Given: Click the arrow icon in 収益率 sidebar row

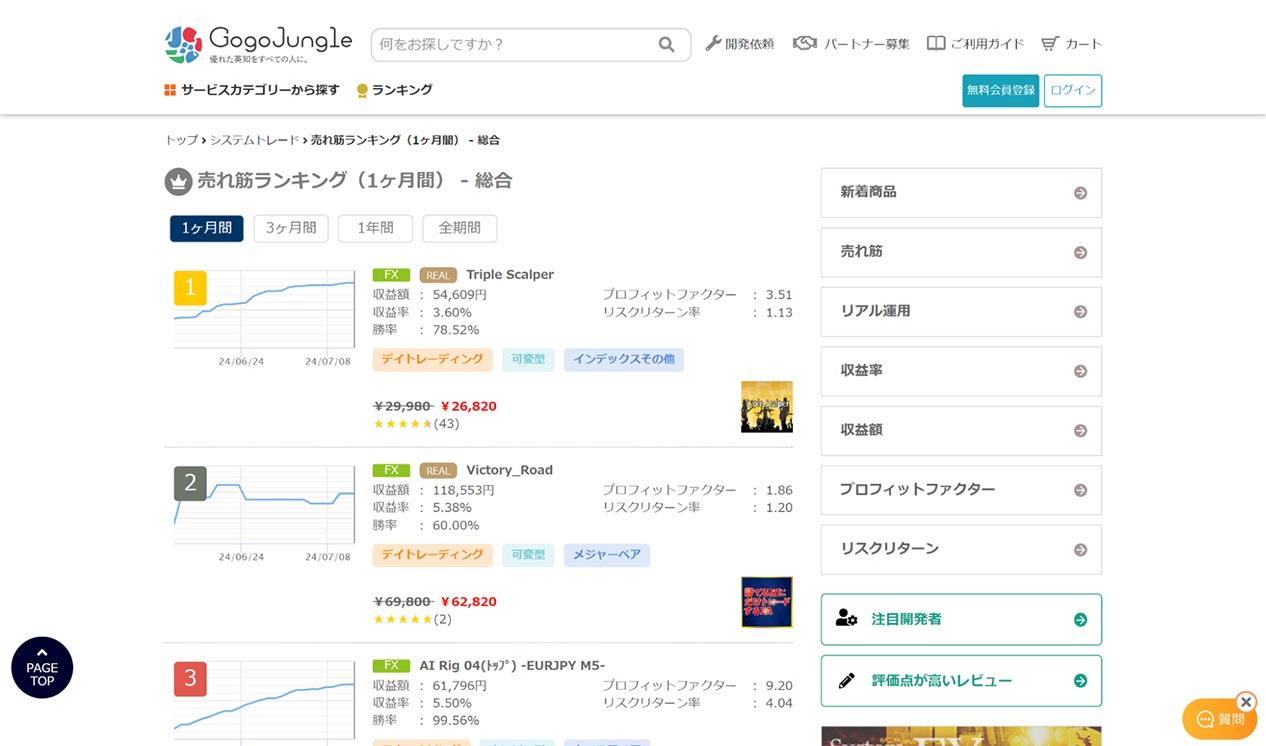Looking at the screenshot, I should coord(1080,371).
